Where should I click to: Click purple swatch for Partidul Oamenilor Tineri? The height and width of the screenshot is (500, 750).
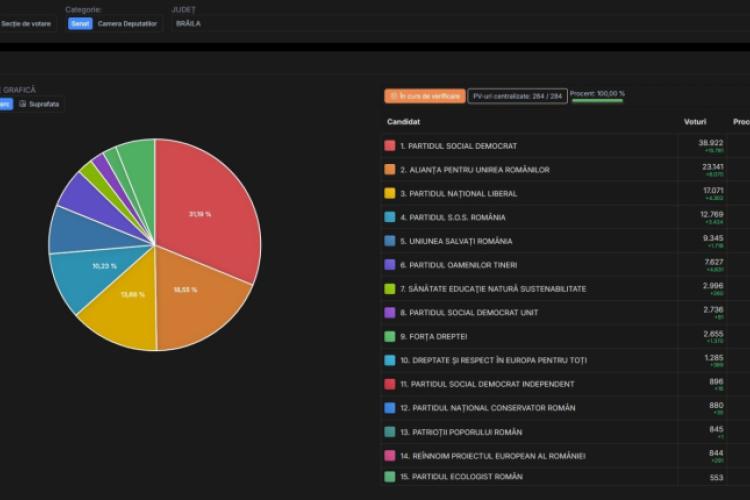390,265
